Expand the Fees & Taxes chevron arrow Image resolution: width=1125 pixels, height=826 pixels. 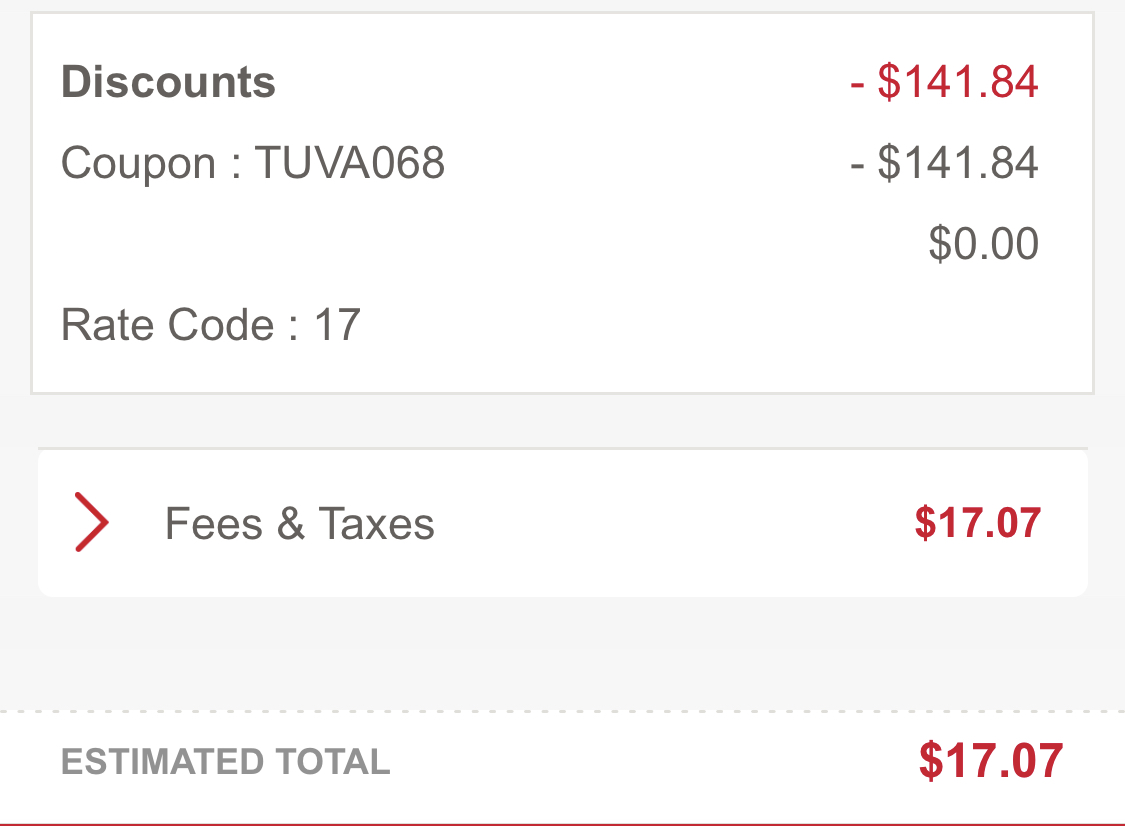pyautogui.click(x=92, y=522)
